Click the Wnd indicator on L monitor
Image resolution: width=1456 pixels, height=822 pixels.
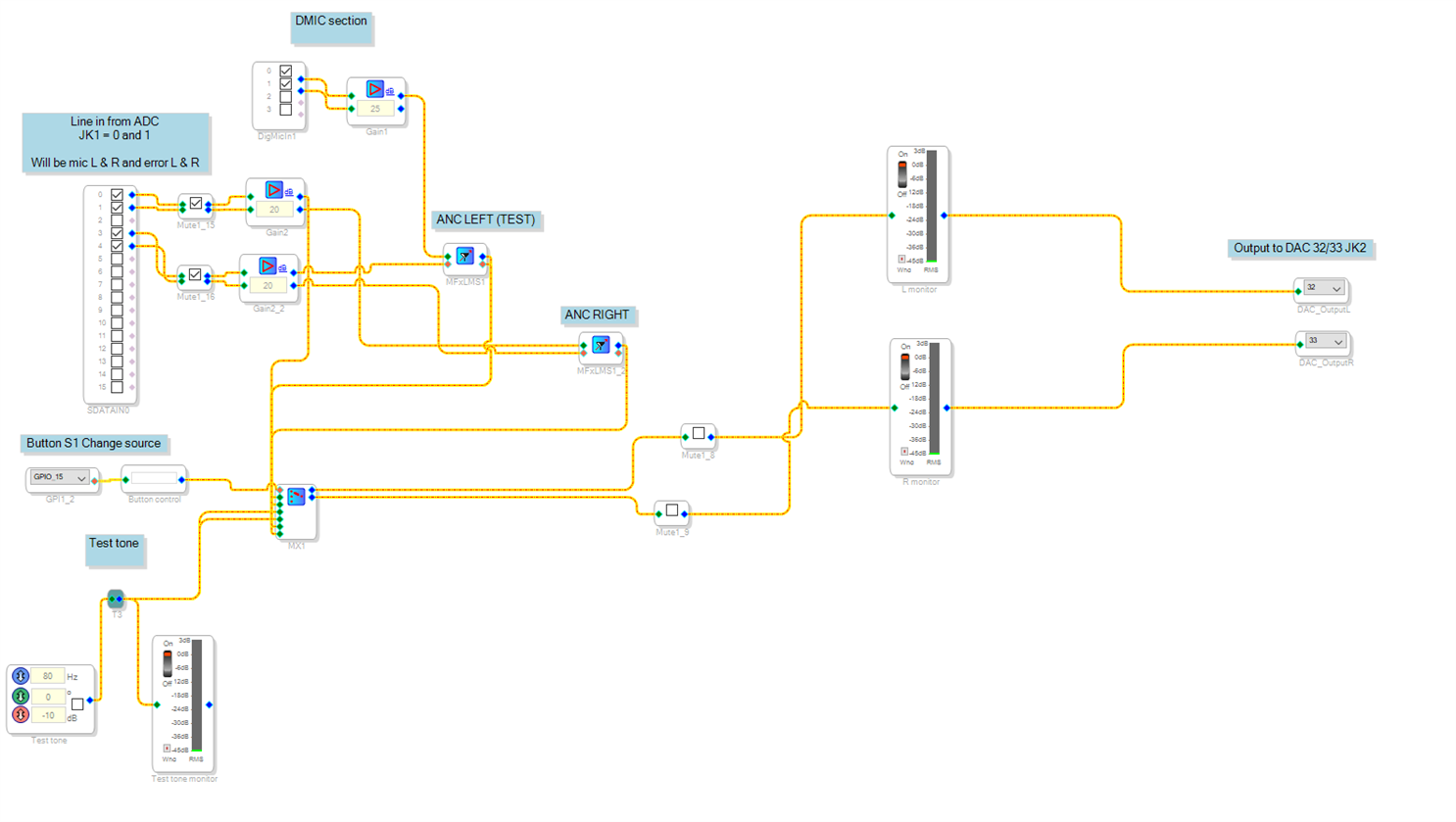901,260
